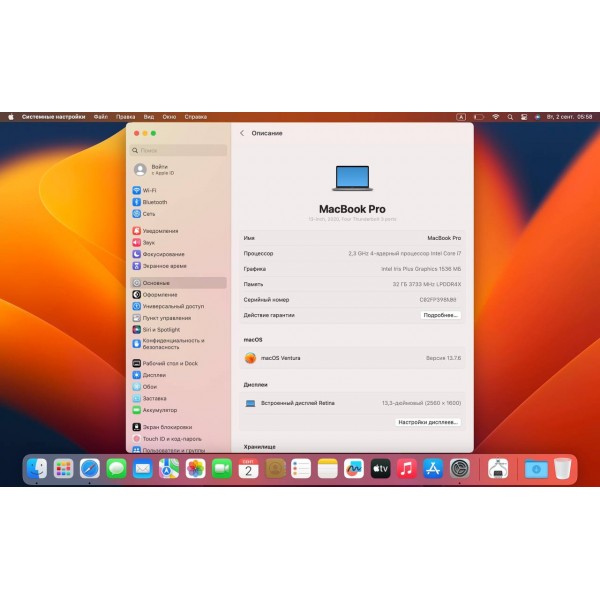
Task: Click Встроенный дисплей Retina row
Action: (x=352, y=403)
